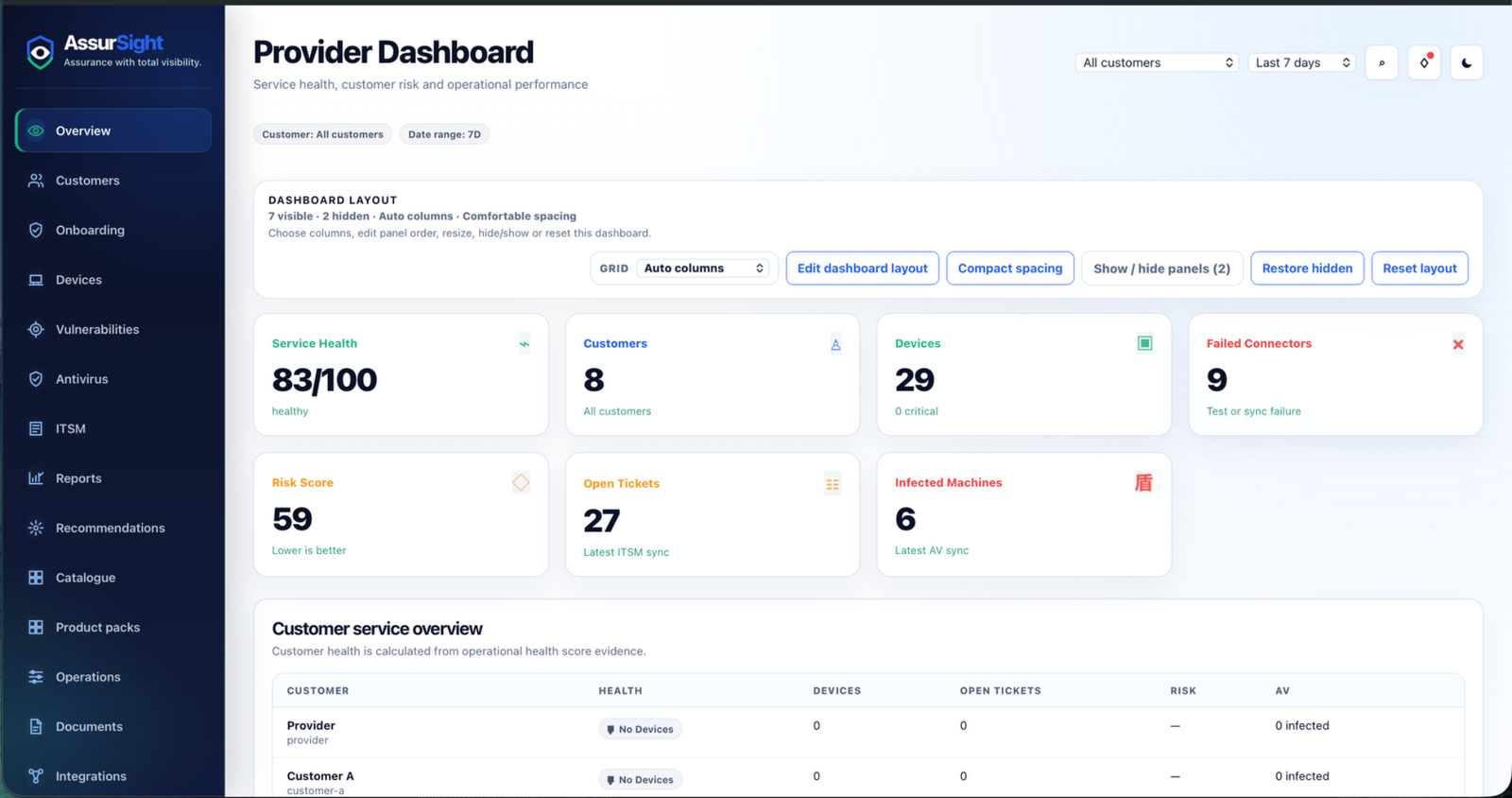
Task: Click the Vulnerabilities target icon in sidebar
Action: pos(36,329)
